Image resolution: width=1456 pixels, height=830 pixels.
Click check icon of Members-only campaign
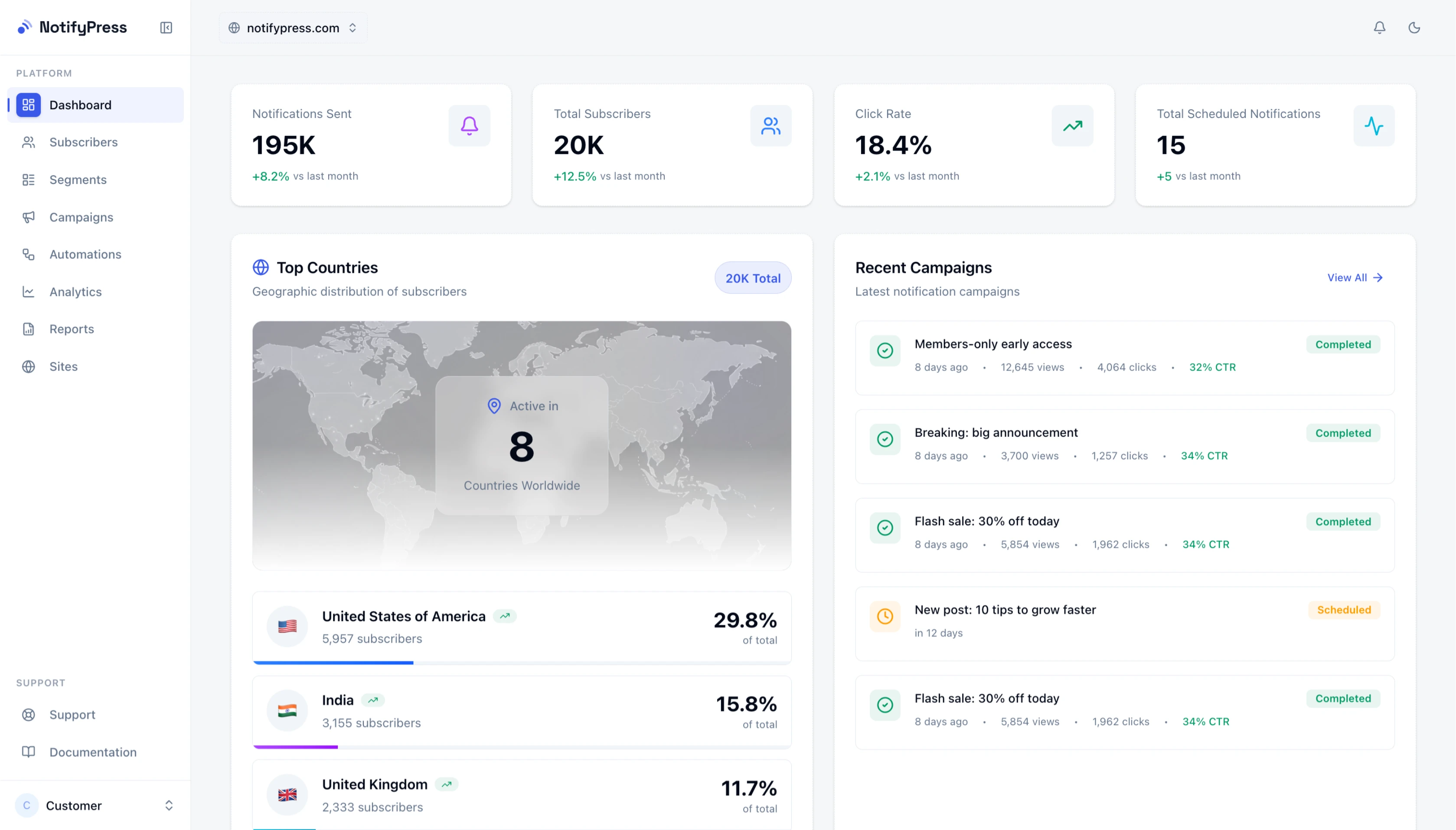pos(885,350)
